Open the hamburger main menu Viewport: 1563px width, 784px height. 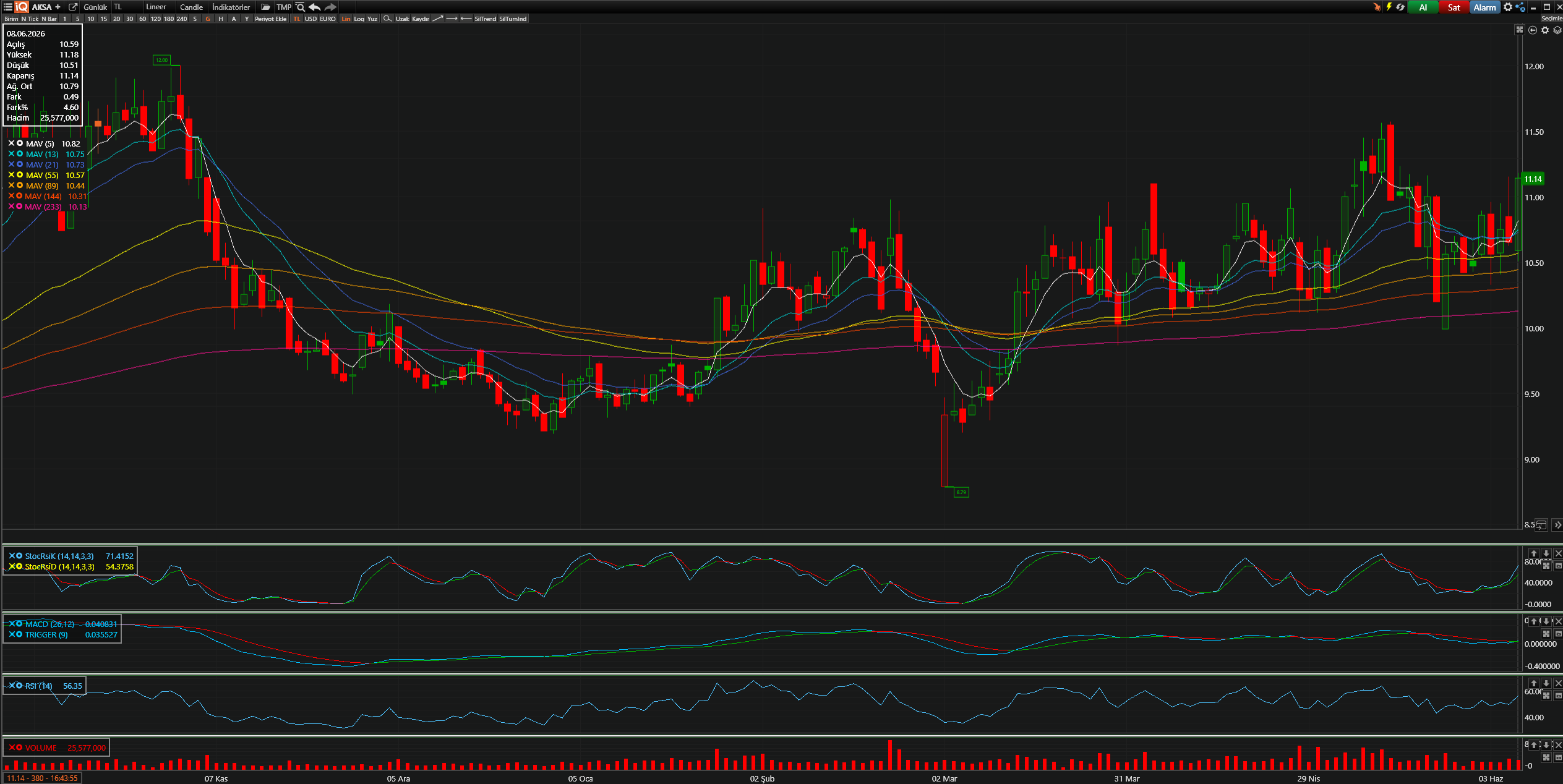[x=8, y=7]
